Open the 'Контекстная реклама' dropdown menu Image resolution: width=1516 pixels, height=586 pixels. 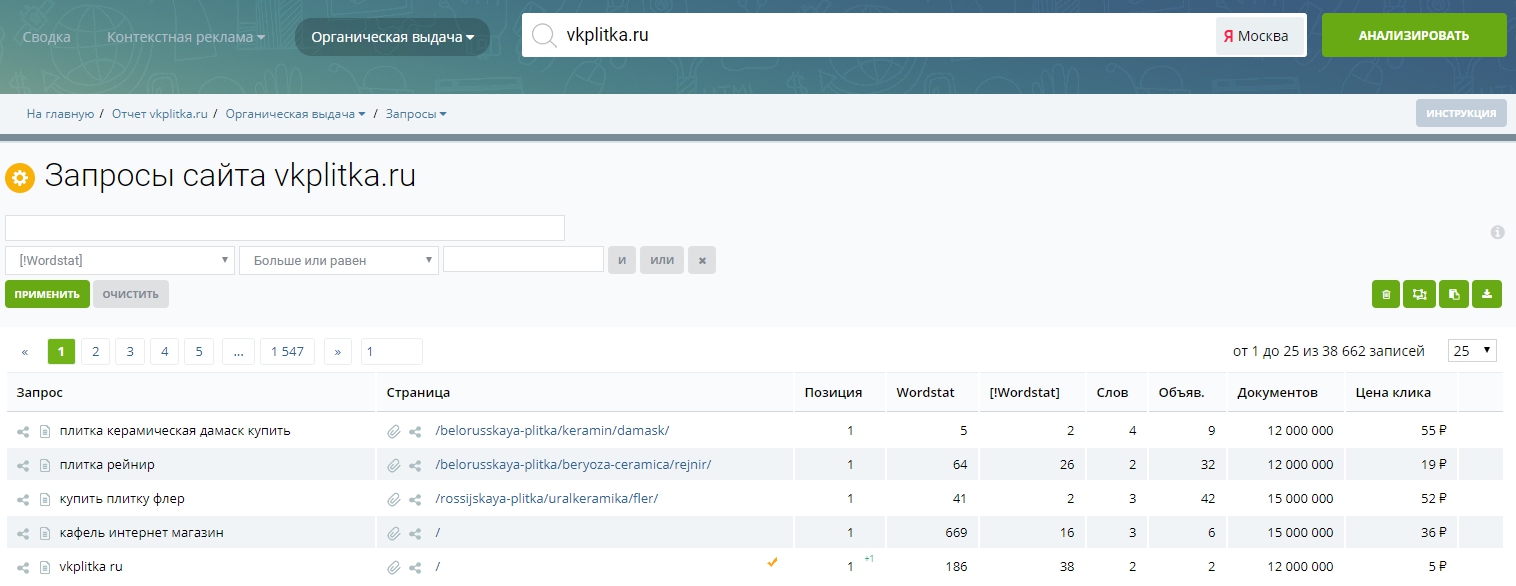click(x=186, y=37)
